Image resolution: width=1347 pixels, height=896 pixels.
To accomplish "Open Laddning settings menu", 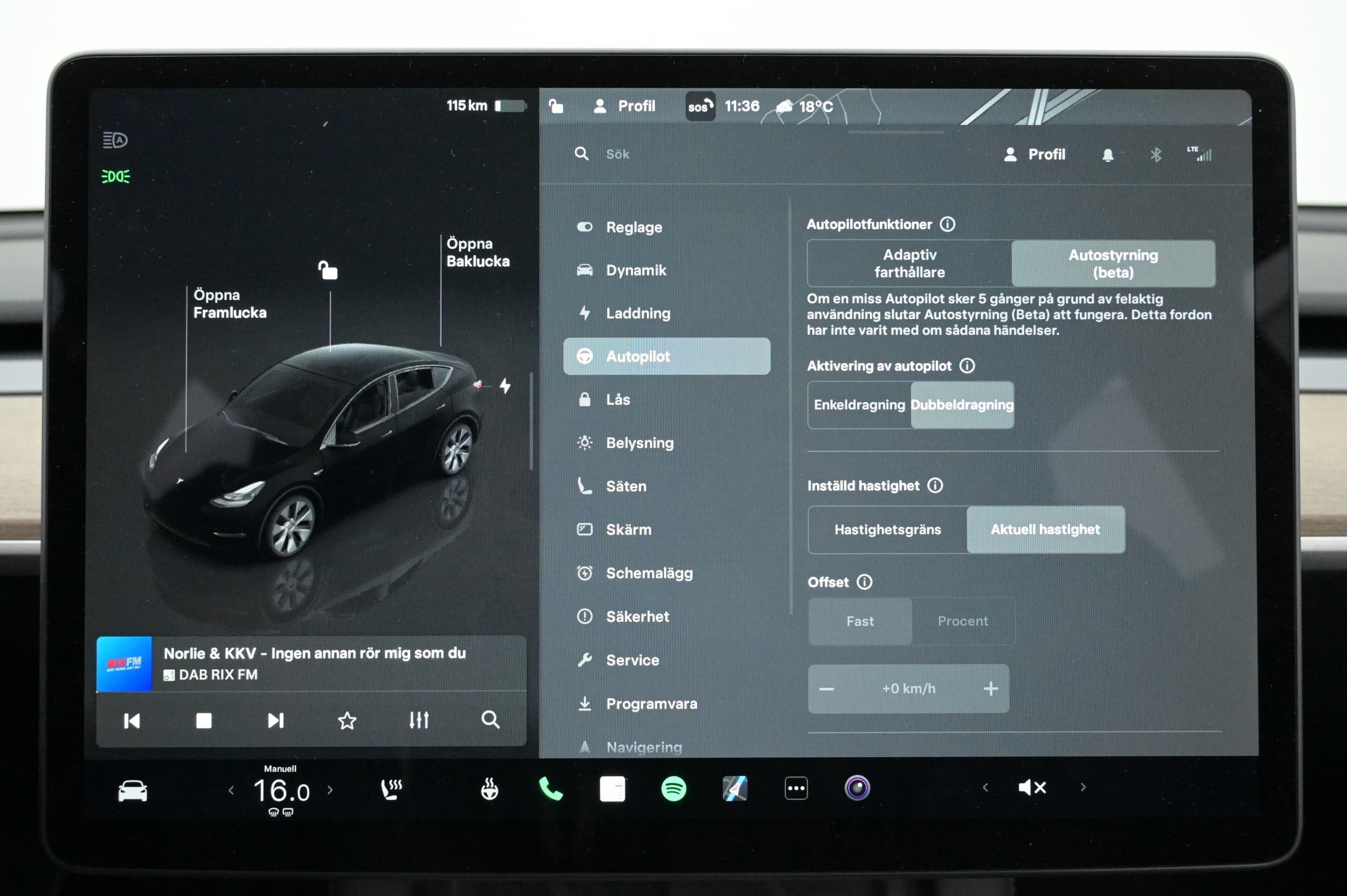I will tap(667, 313).
